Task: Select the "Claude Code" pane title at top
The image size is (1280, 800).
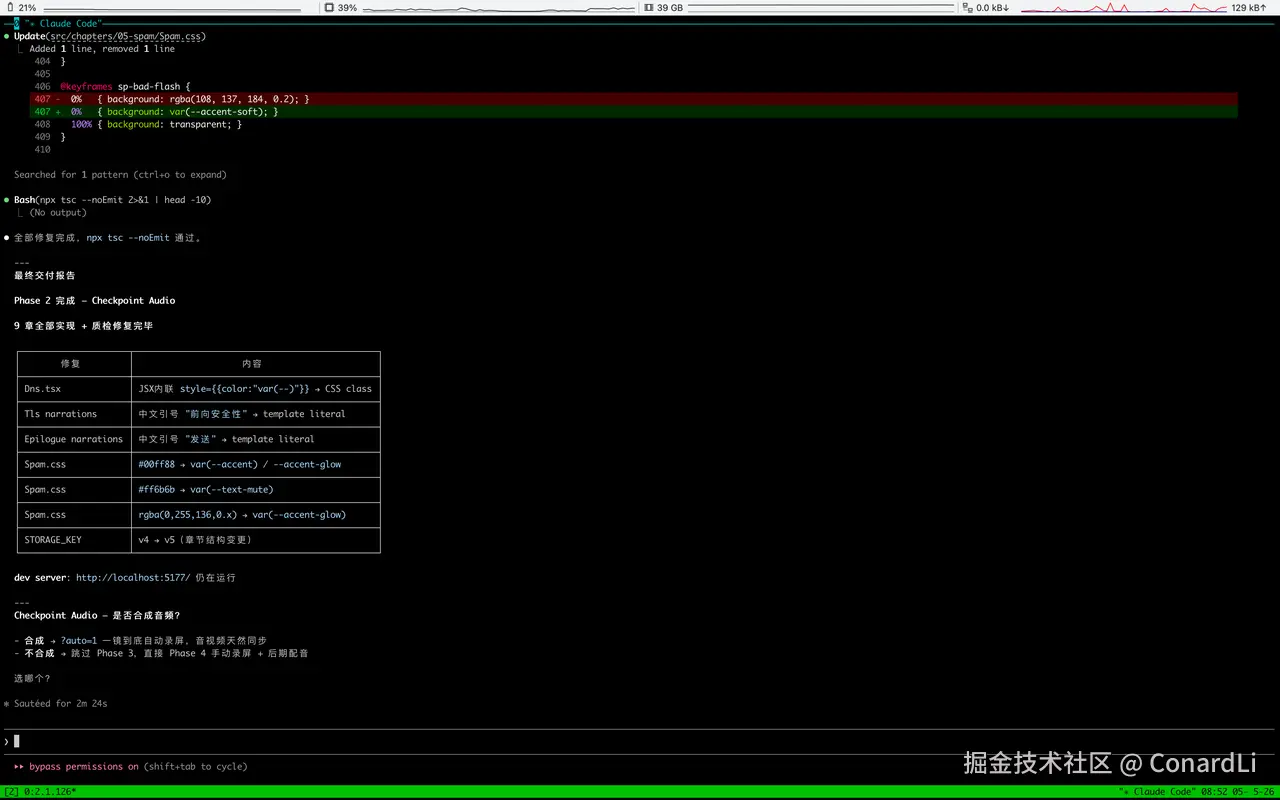Action: pyautogui.click(x=64, y=23)
